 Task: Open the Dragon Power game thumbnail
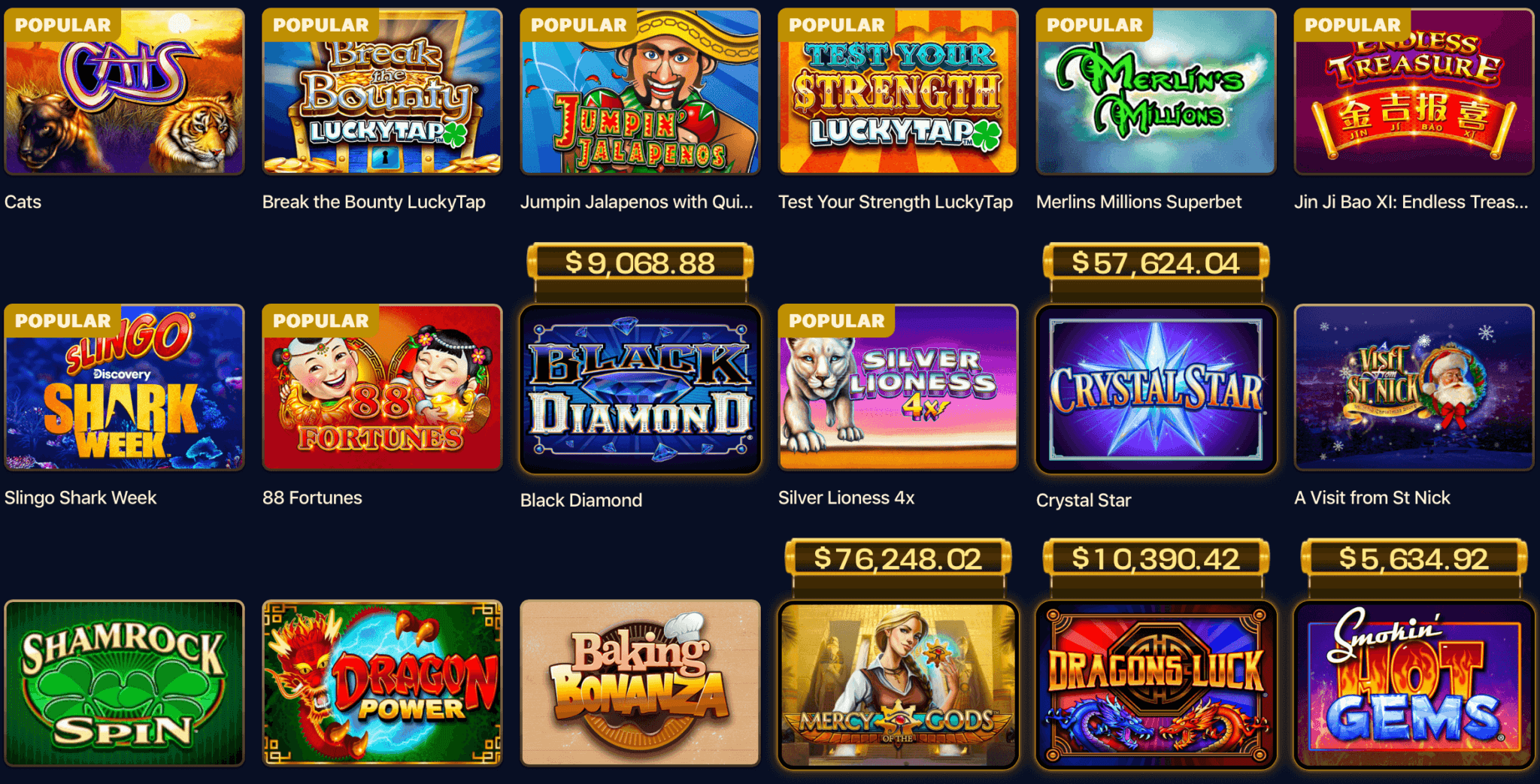pyautogui.click(x=382, y=683)
